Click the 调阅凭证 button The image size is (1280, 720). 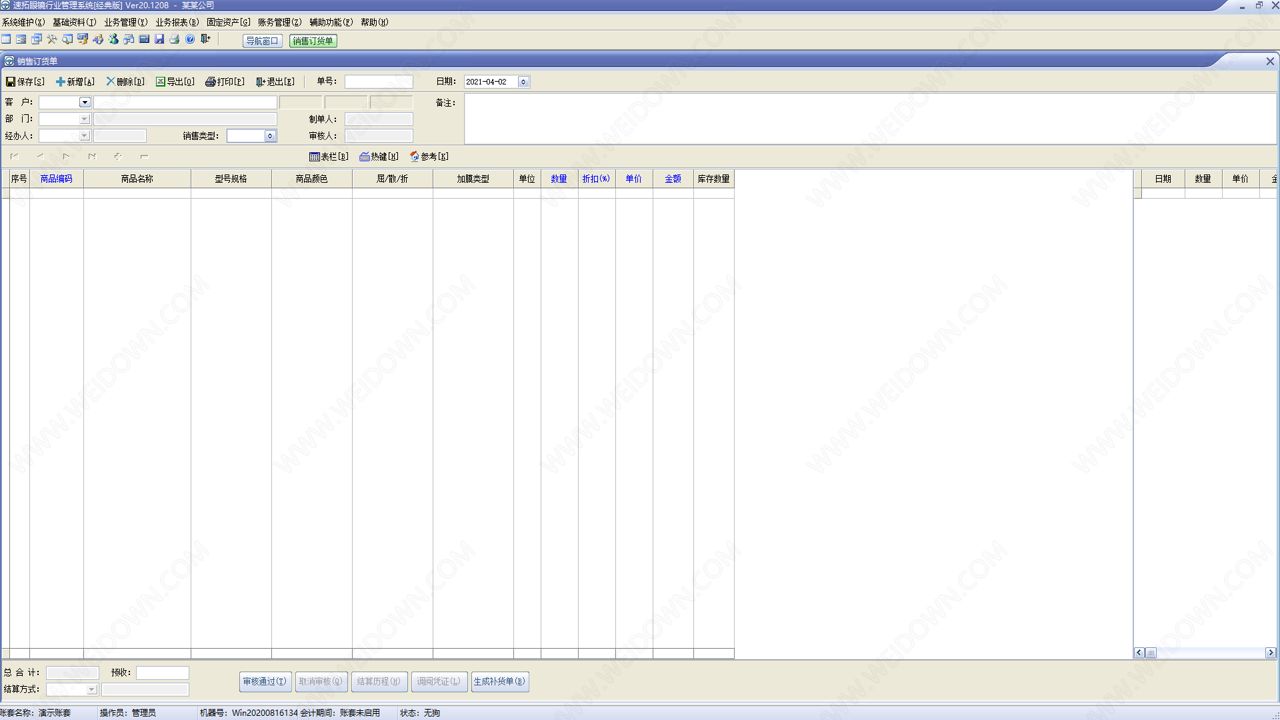(439, 681)
